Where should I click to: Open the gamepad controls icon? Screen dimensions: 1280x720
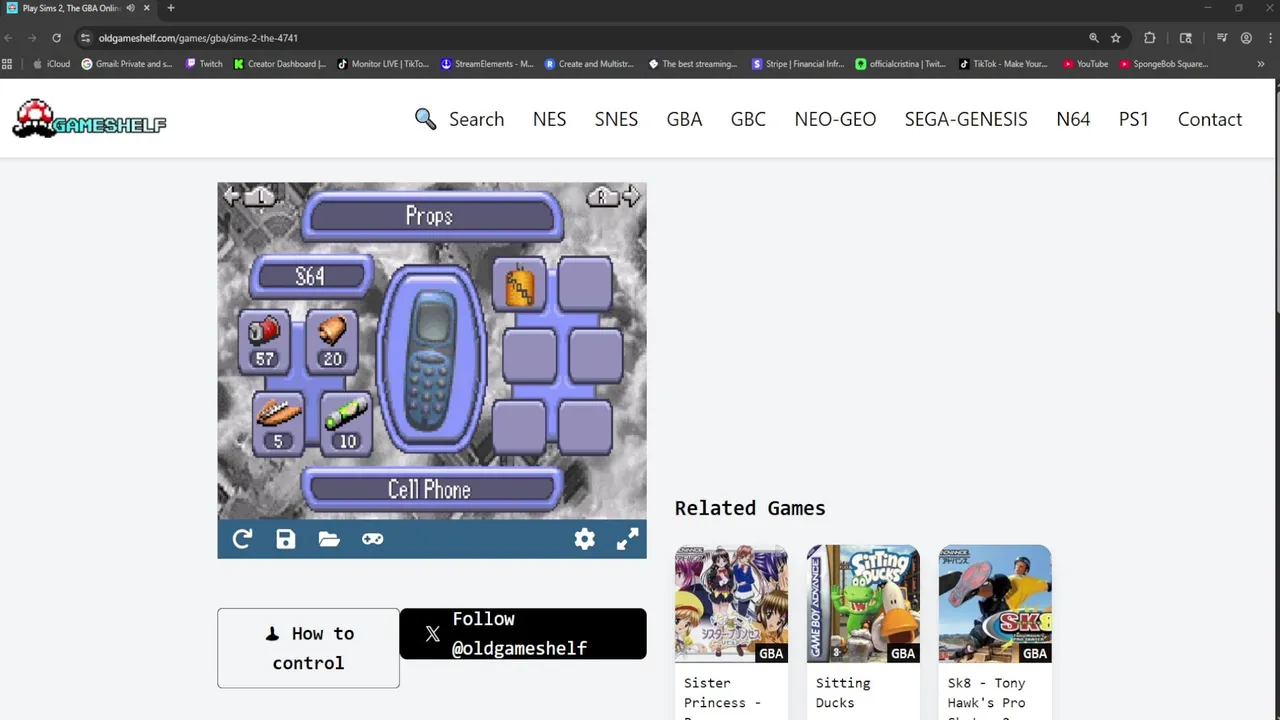click(372, 539)
